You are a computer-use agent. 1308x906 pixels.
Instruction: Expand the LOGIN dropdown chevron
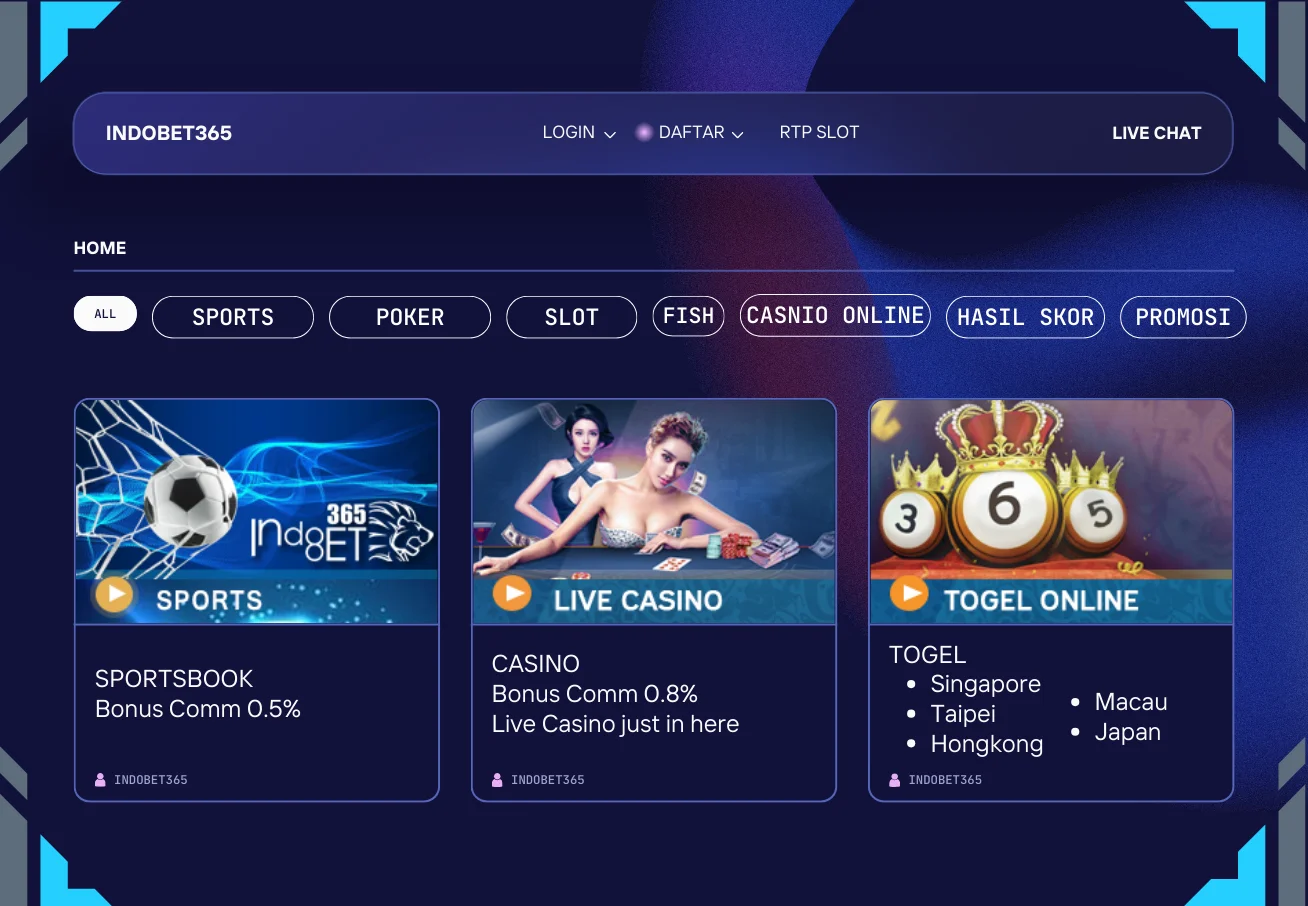pyautogui.click(x=609, y=134)
